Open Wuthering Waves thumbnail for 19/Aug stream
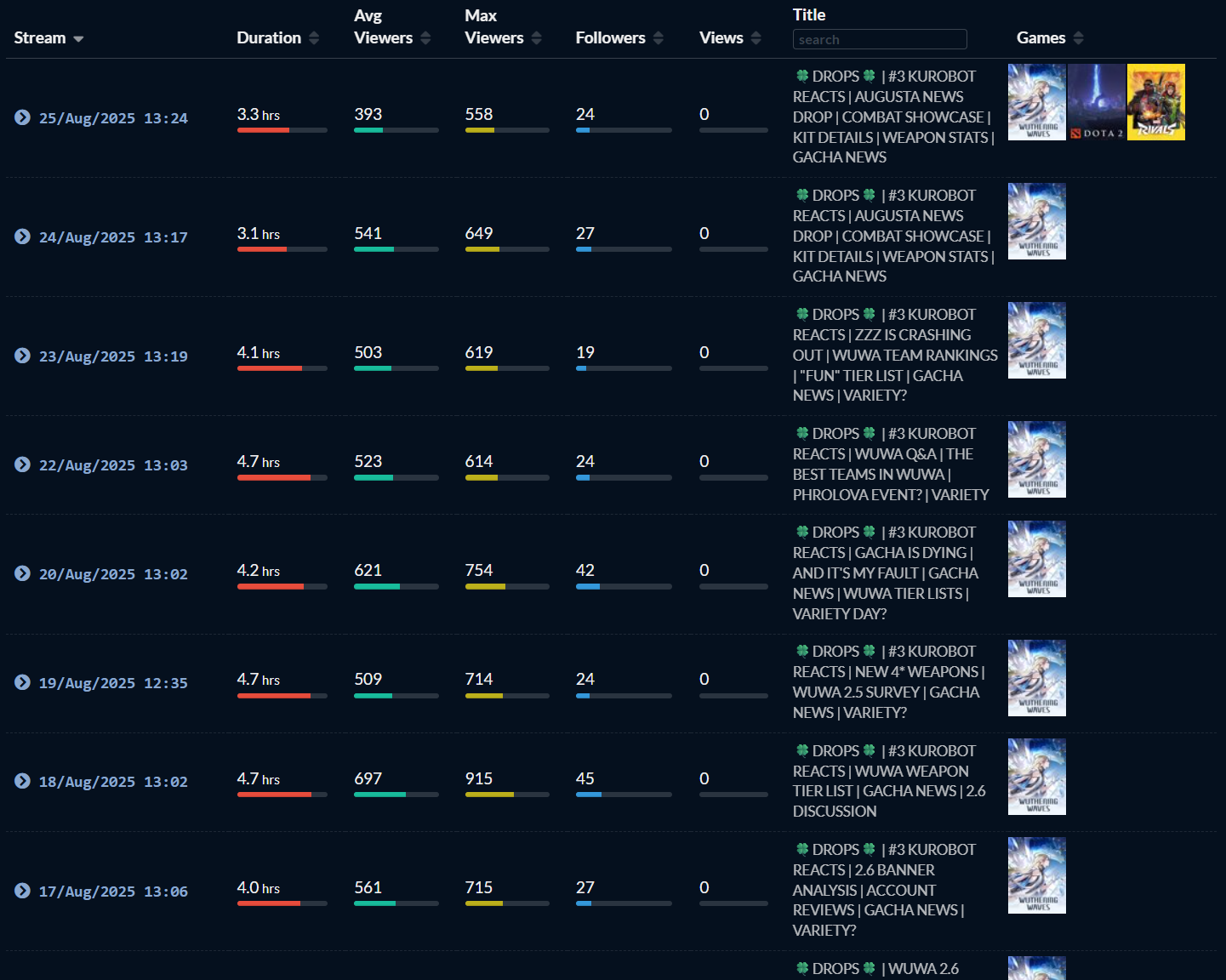 point(1037,678)
